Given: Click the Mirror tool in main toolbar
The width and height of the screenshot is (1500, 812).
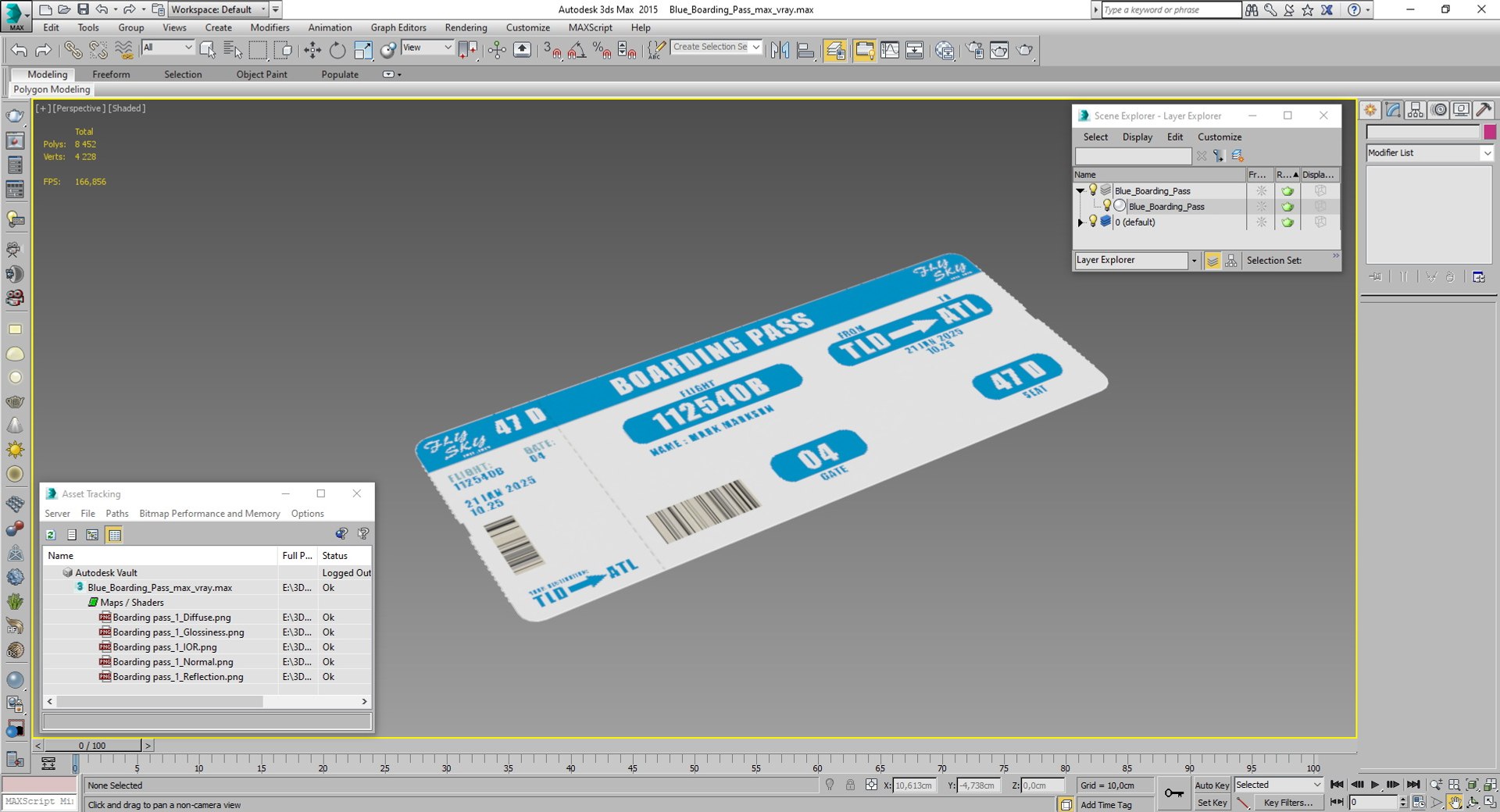Looking at the screenshot, I should (x=780, y=51).
